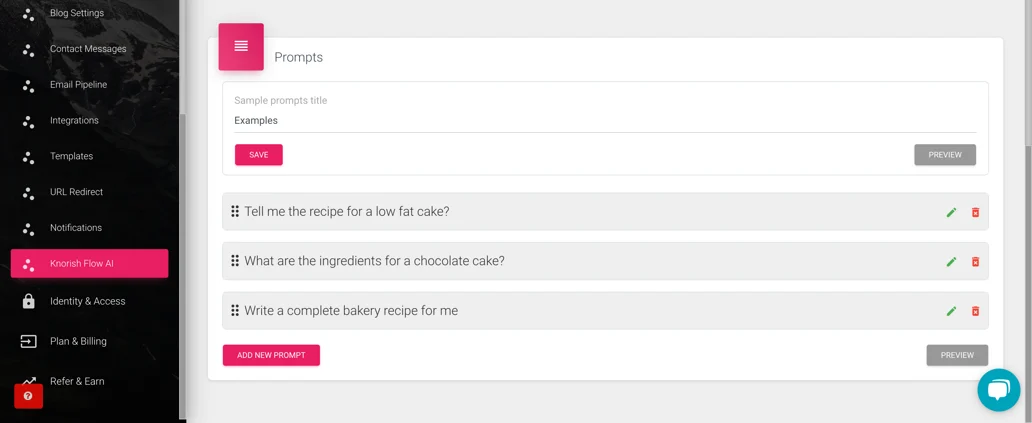This screenshot has height=423, width=1032.
Task: Click the pink Prompts list icon
Action: pyautogui.click(x=241, y=47)
